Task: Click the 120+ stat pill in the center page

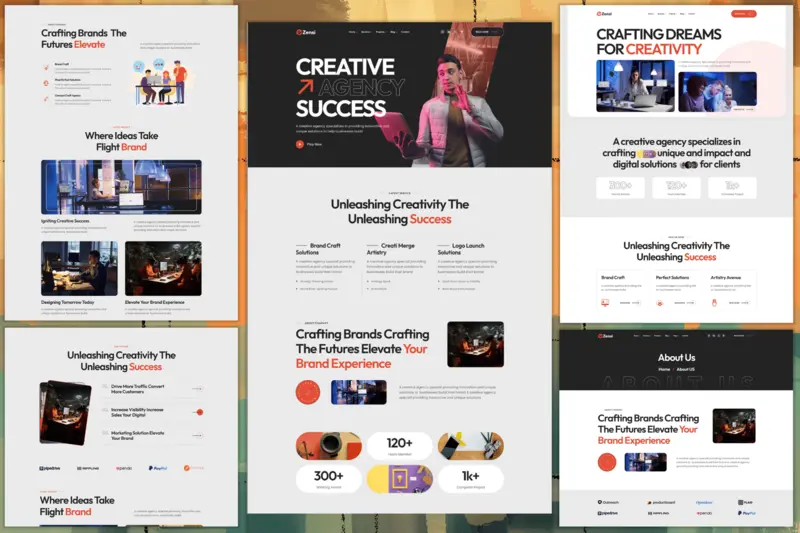Action: click(399, 446)
